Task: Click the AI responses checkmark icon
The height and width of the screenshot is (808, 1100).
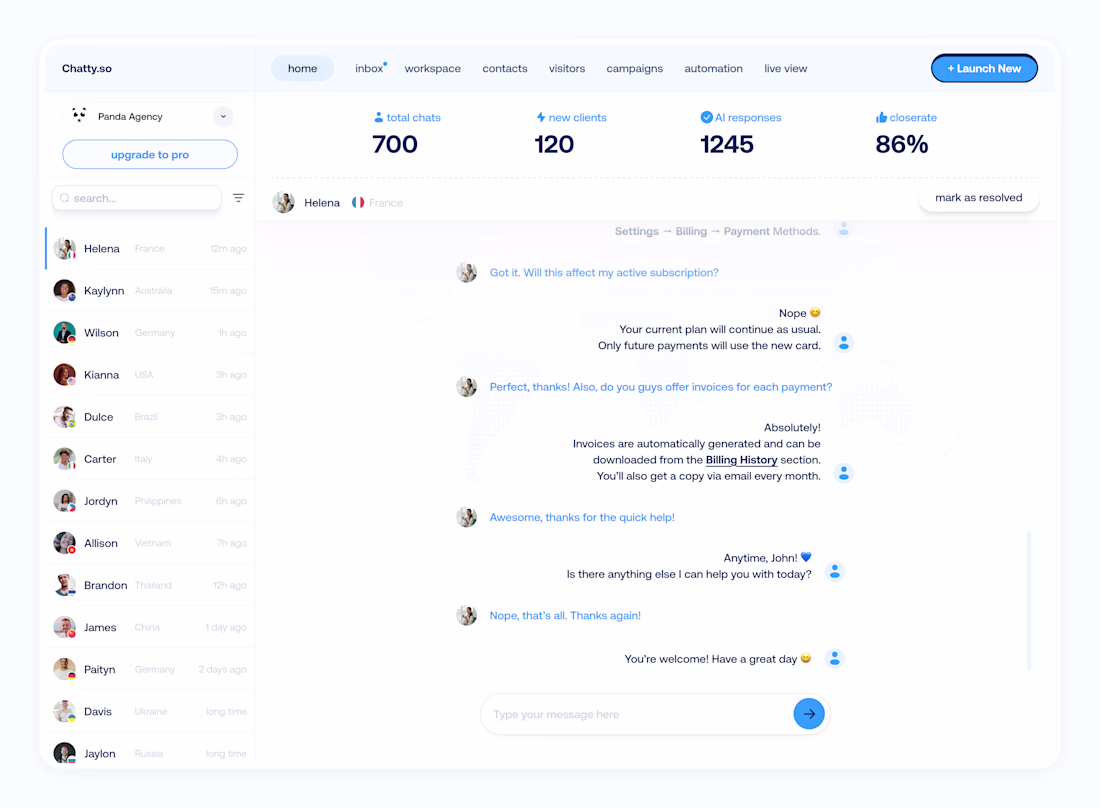Action: (x=706, y=117)
